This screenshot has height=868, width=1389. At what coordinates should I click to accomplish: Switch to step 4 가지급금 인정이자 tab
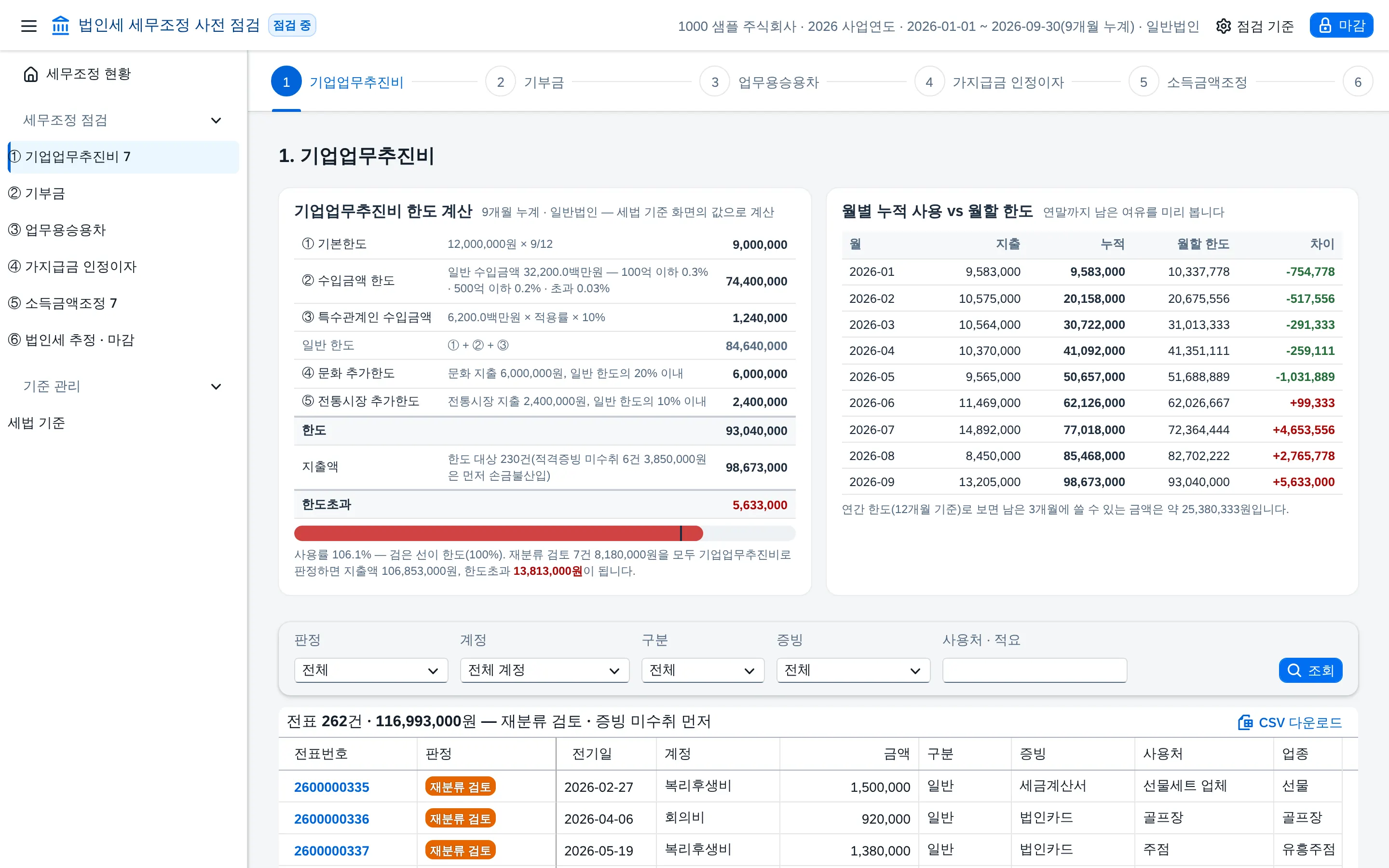(989, 82)
